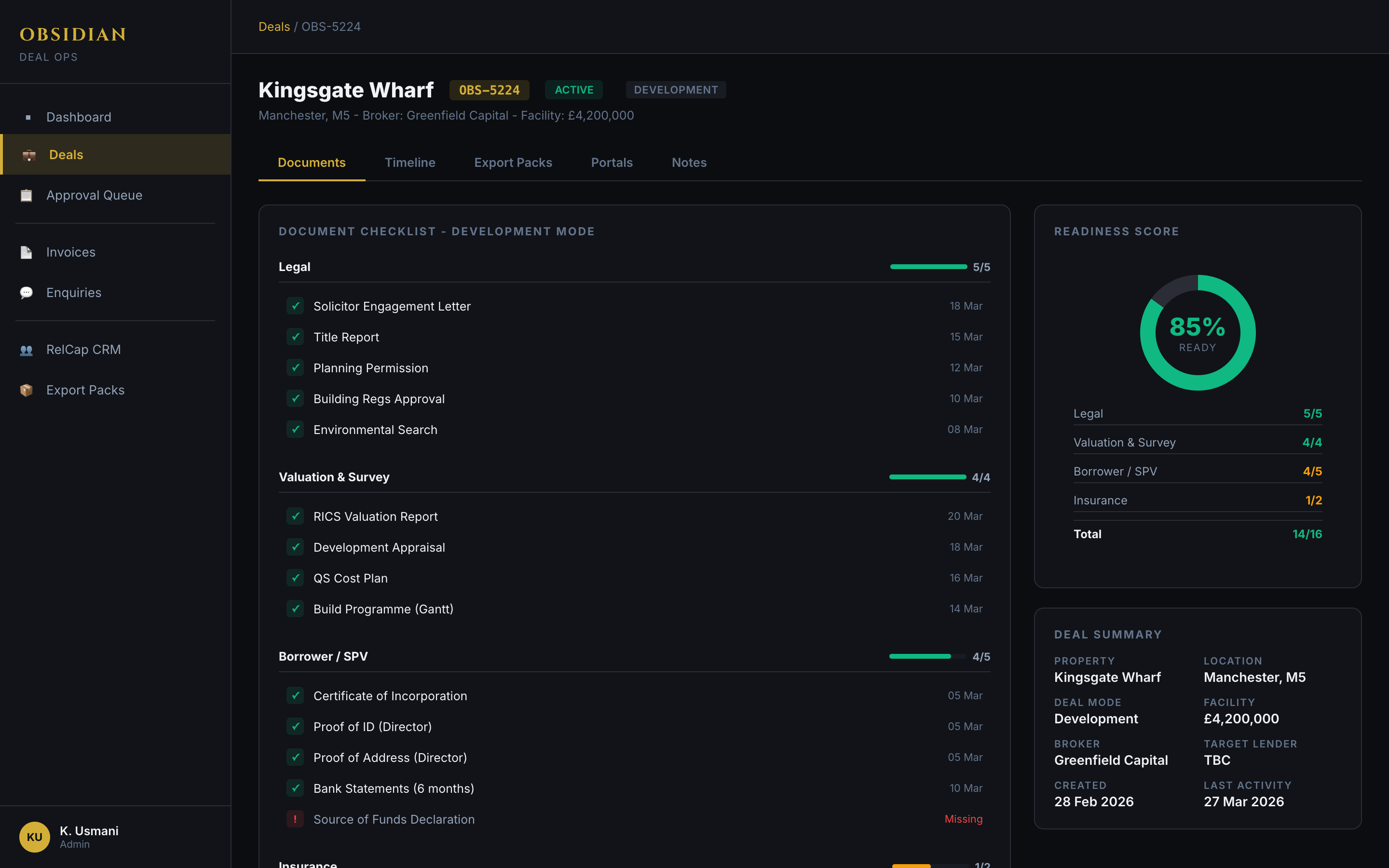Click the Approval Queue clipboard icon
The height and width of the screenshot is (868, 1389).
tap(27, 195)
